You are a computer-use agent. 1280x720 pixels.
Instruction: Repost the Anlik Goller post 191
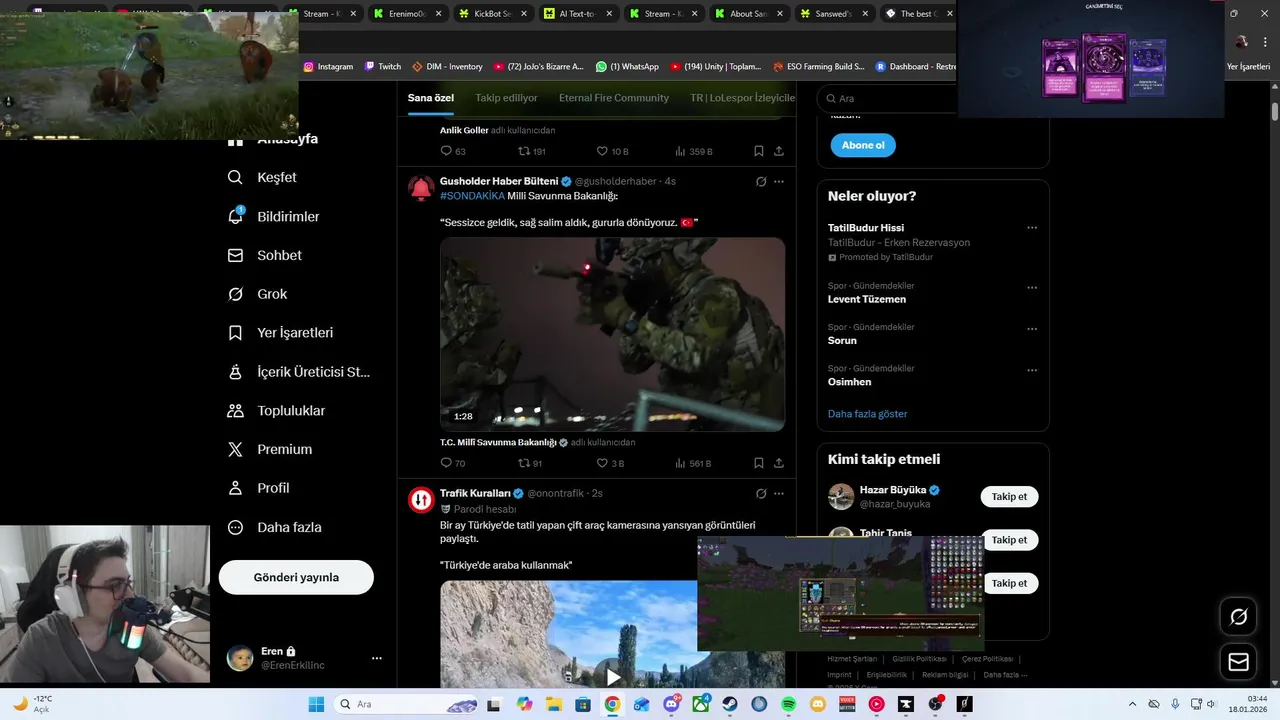(531, 151)
